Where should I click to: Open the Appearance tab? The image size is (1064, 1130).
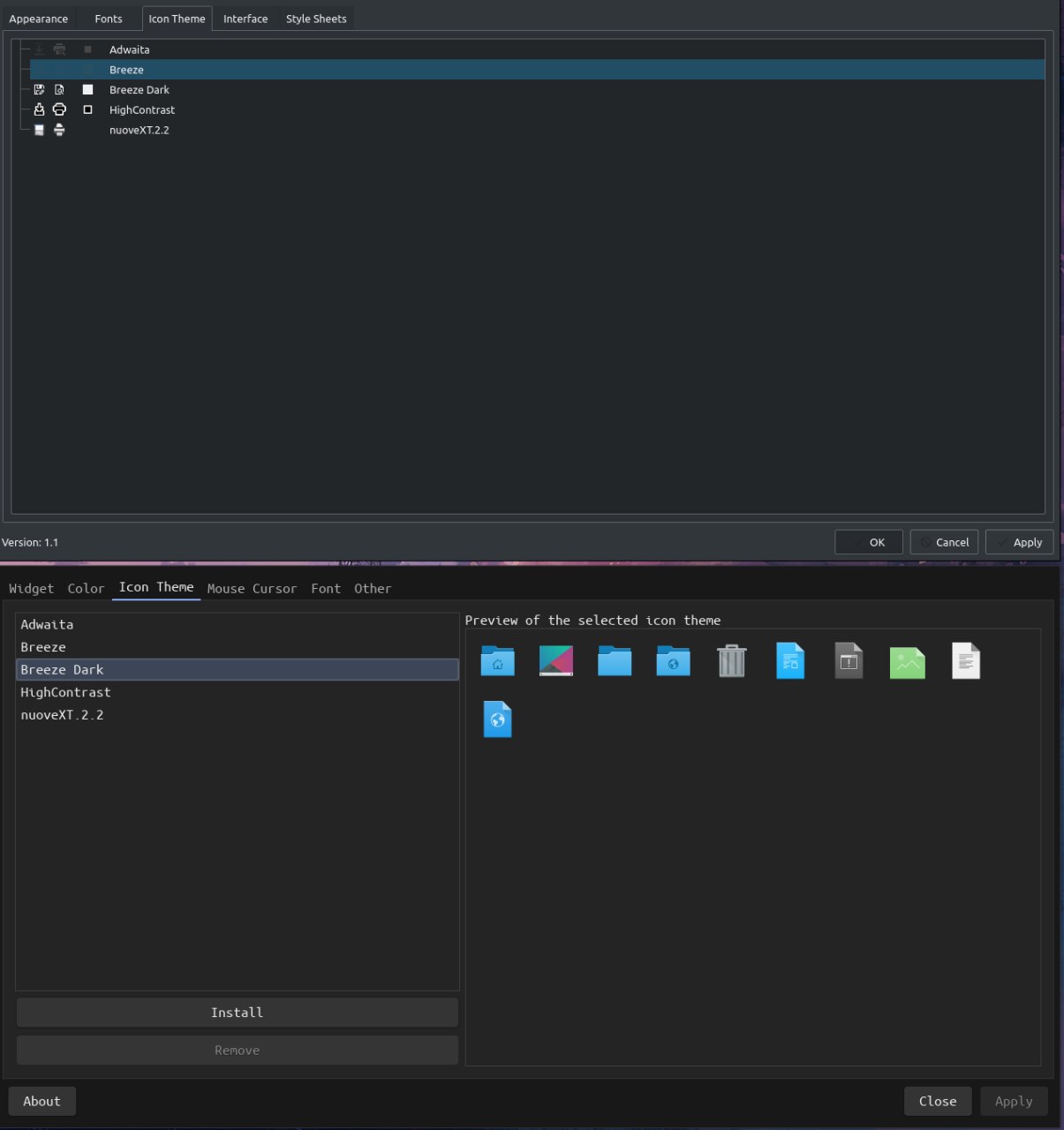point(38,19)
